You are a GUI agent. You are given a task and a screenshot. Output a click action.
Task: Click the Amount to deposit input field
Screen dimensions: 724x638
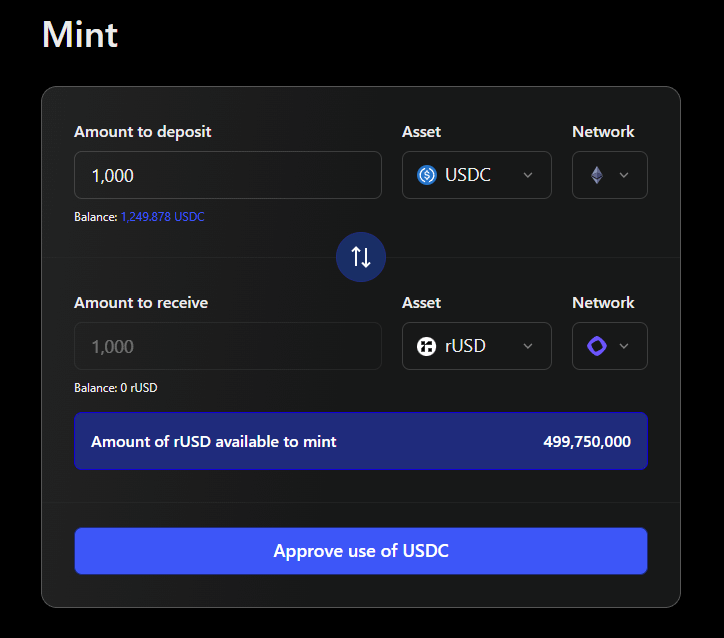228,175
